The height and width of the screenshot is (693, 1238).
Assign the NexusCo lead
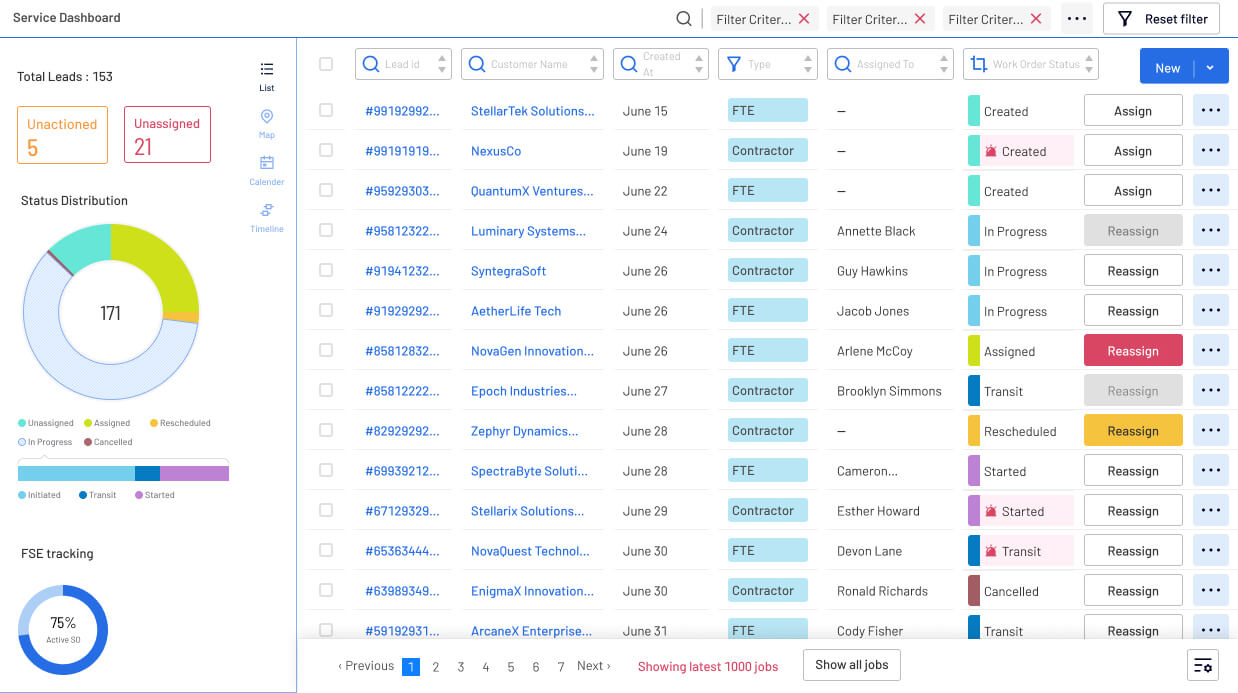tap(1133, 150)
